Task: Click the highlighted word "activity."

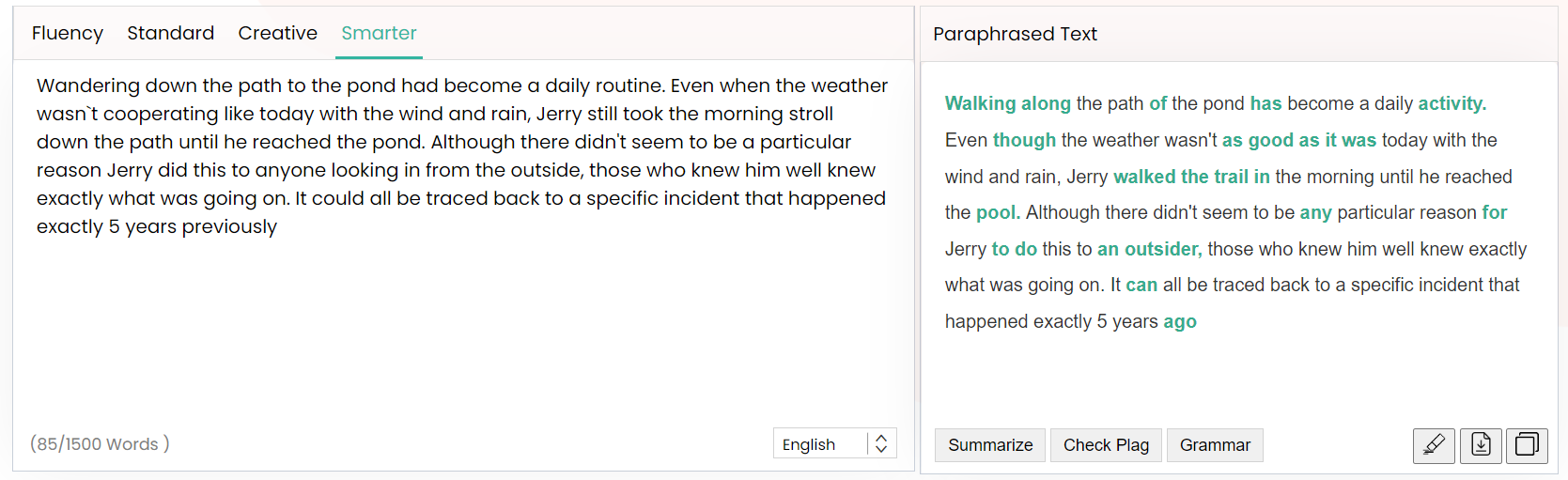Action: tap(1452, 103)
